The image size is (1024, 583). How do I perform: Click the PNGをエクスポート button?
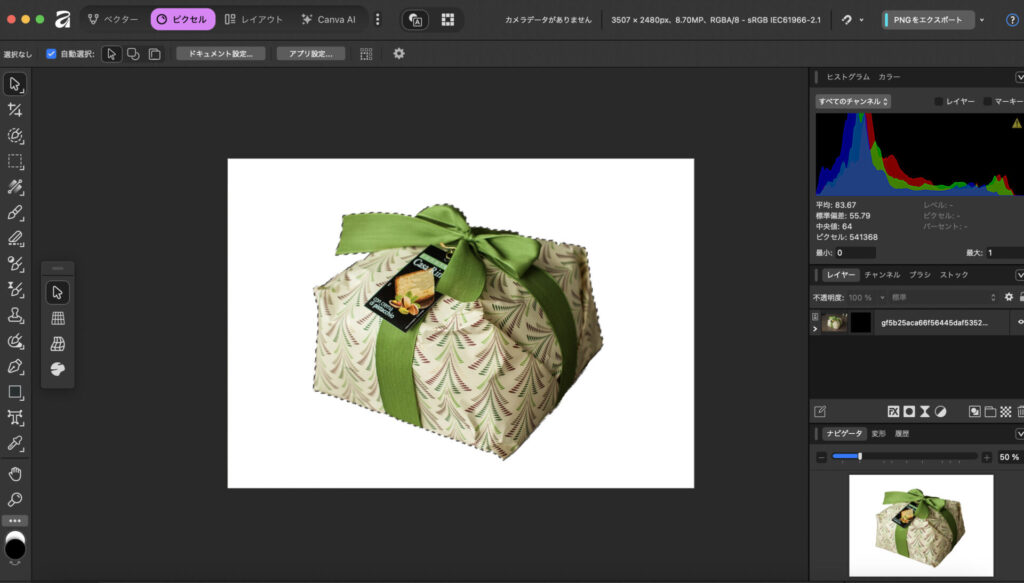927,20
